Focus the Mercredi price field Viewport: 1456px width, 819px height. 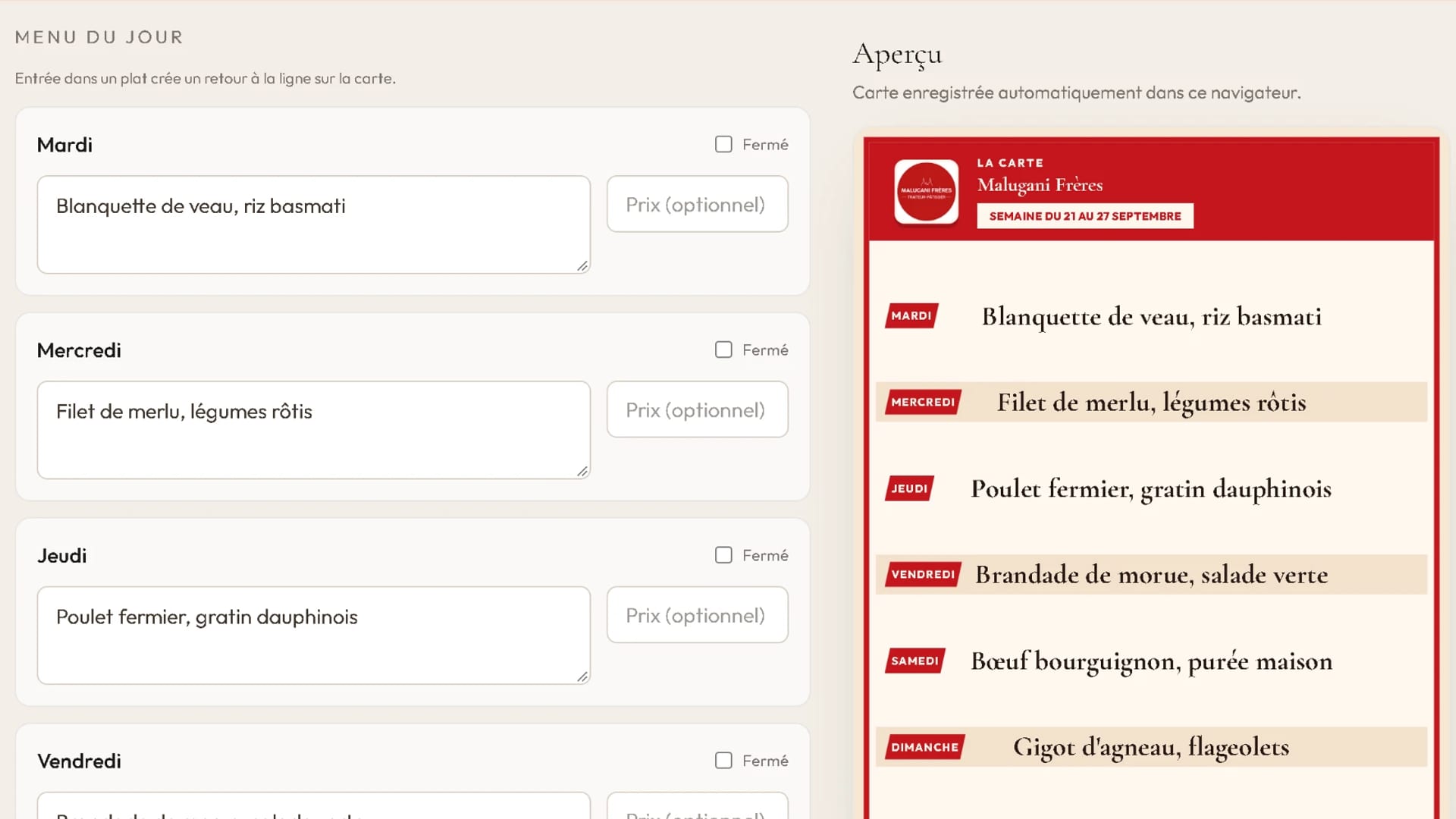coord(697,409)
